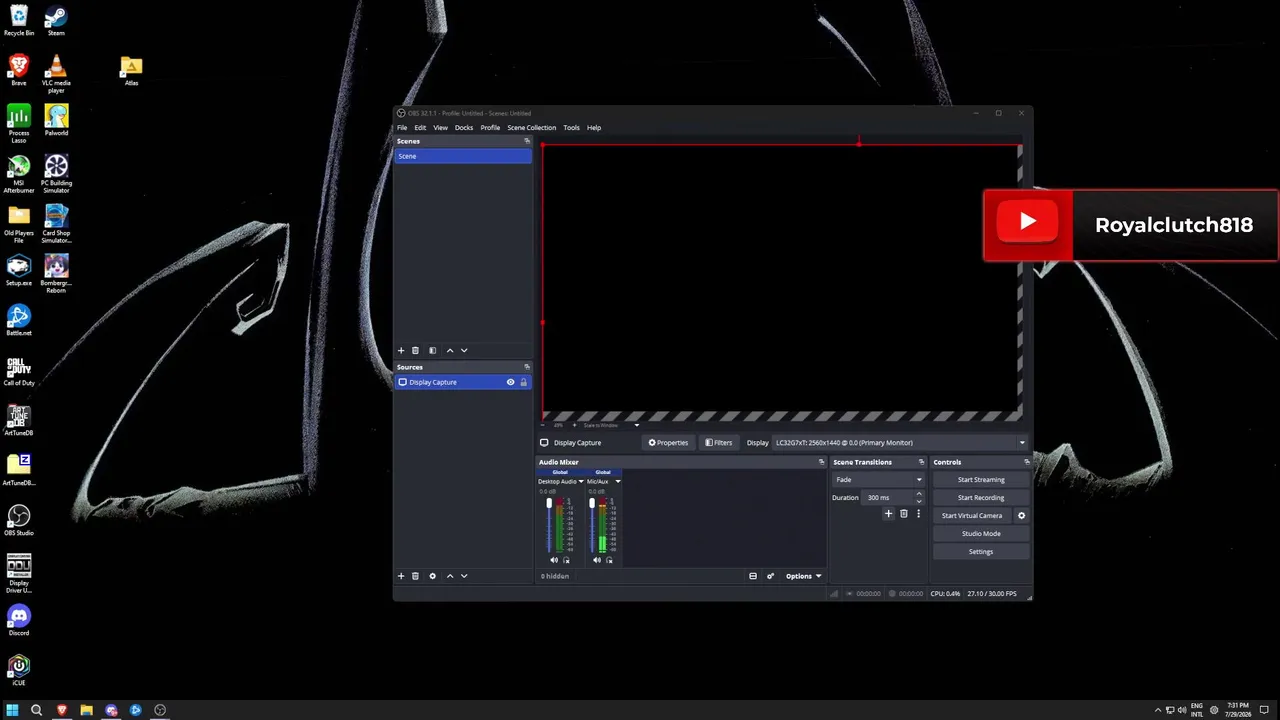Click Start Recording button
Screen dimensions: 1280x720
(981, 498)
